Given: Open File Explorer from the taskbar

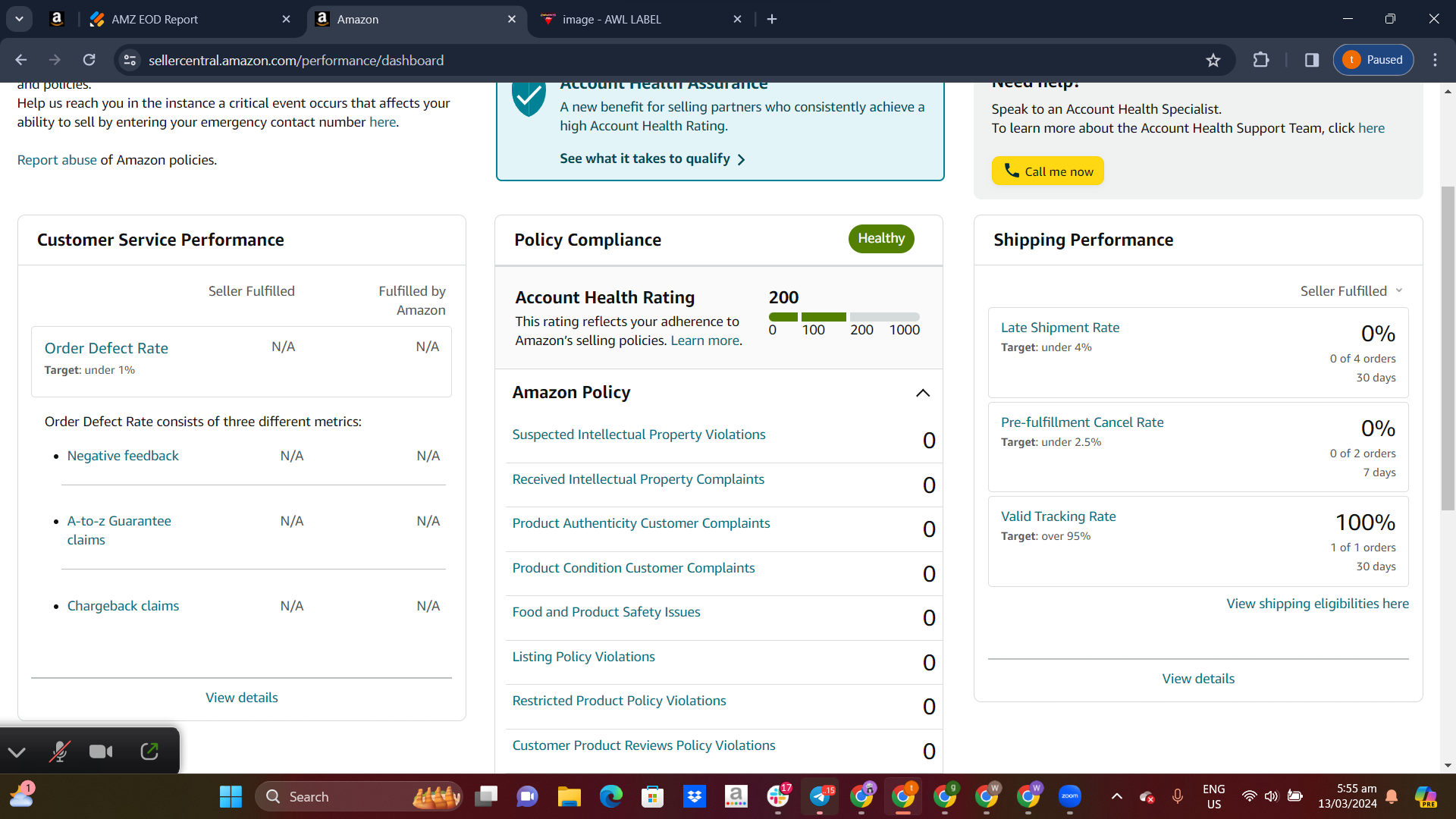Looking at the screenshot, I should [569, 796].
